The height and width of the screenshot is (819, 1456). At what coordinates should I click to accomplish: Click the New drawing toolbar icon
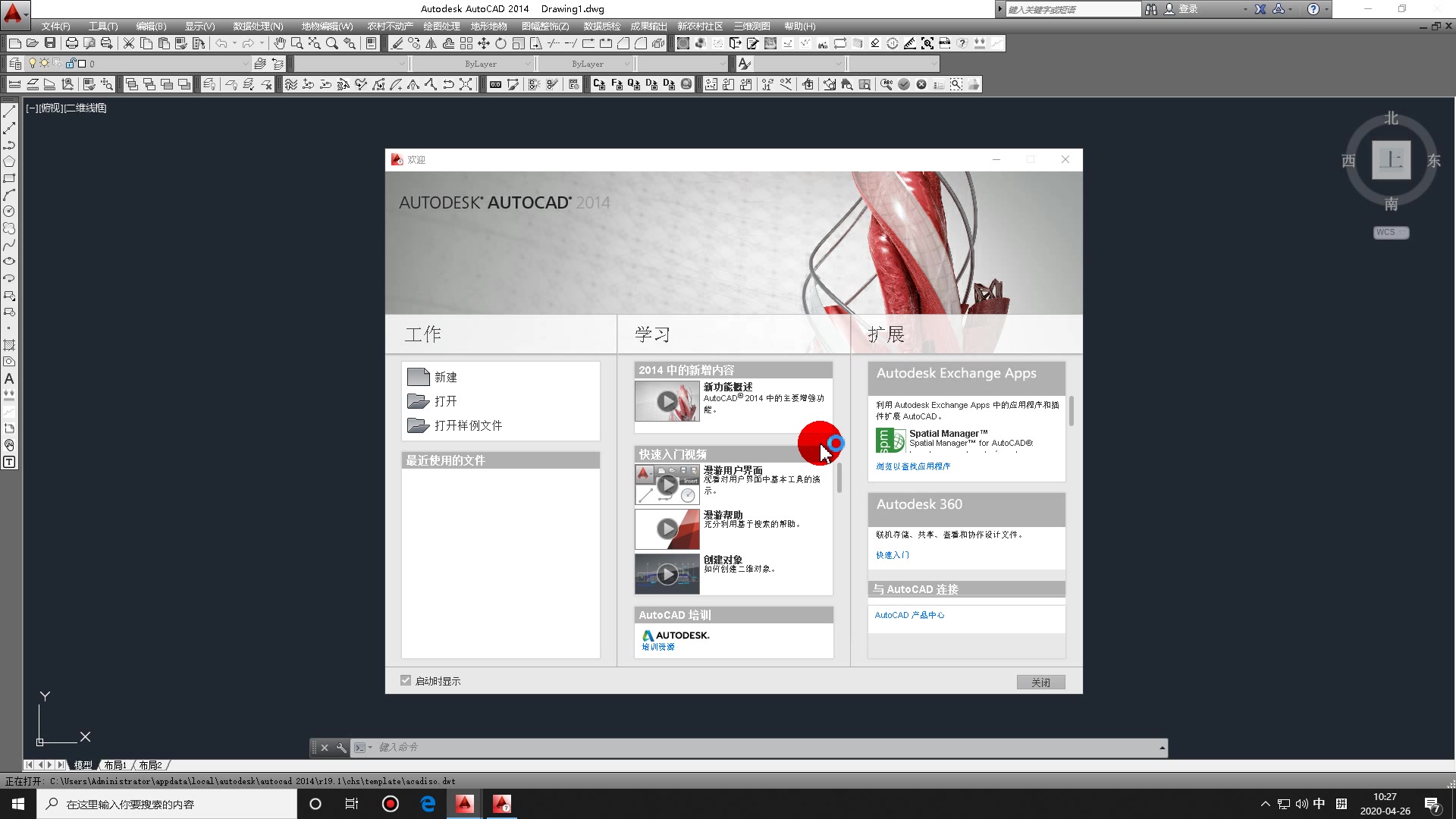(x=14, y=43)
